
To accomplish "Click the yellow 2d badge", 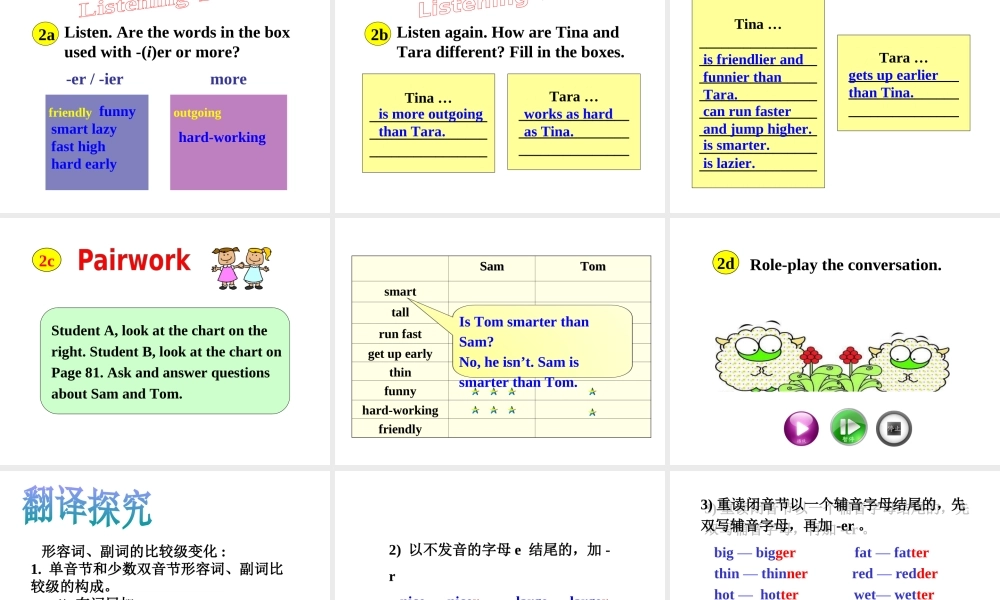I will click(x=725, y=263).
